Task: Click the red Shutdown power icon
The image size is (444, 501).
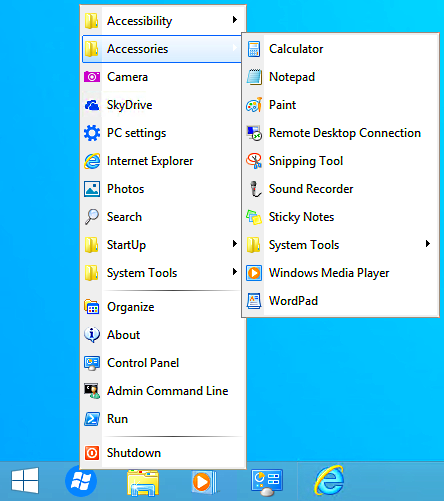Action: coord(92,453)
